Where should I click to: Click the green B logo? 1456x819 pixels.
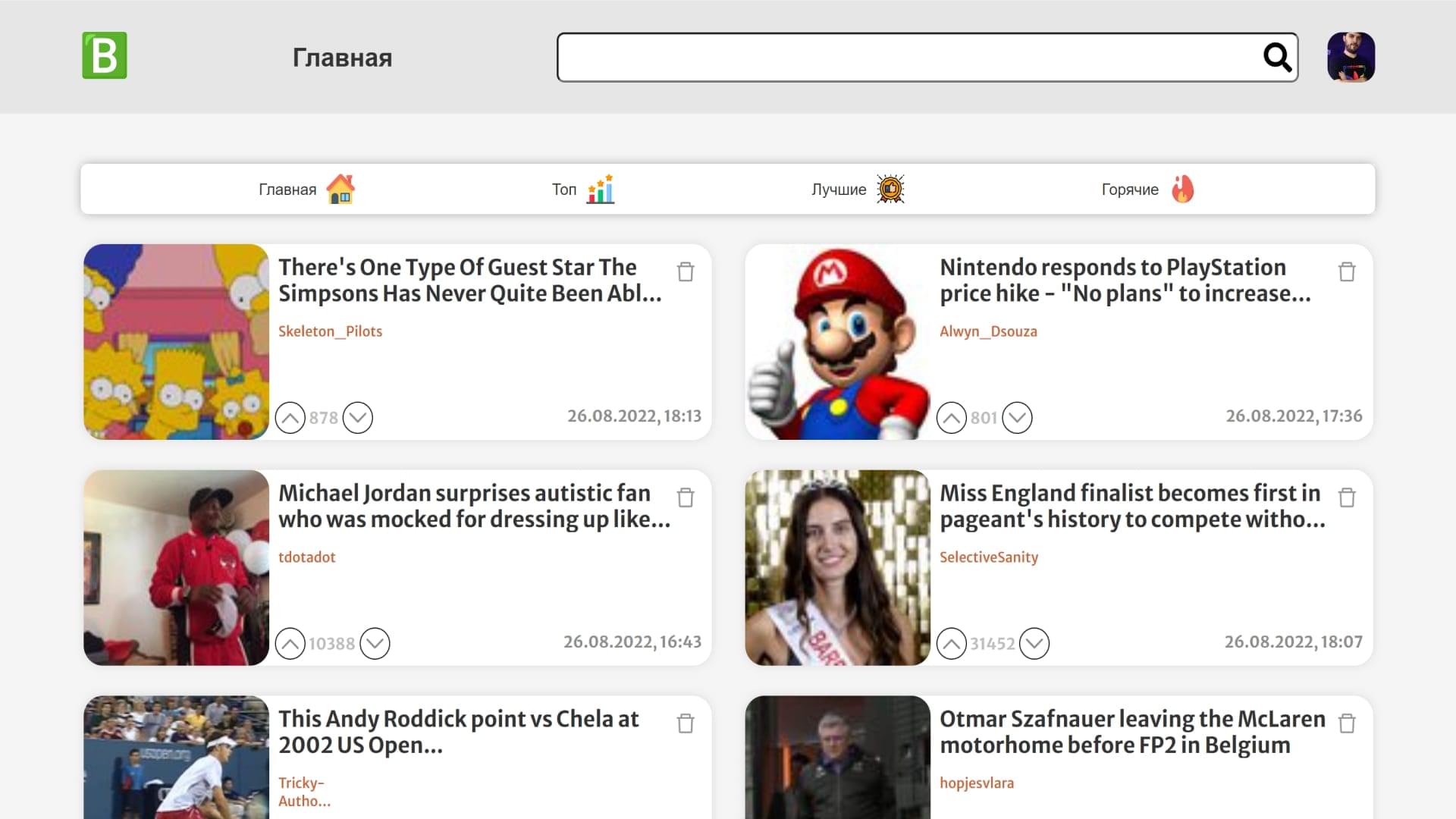coord(105,55)
